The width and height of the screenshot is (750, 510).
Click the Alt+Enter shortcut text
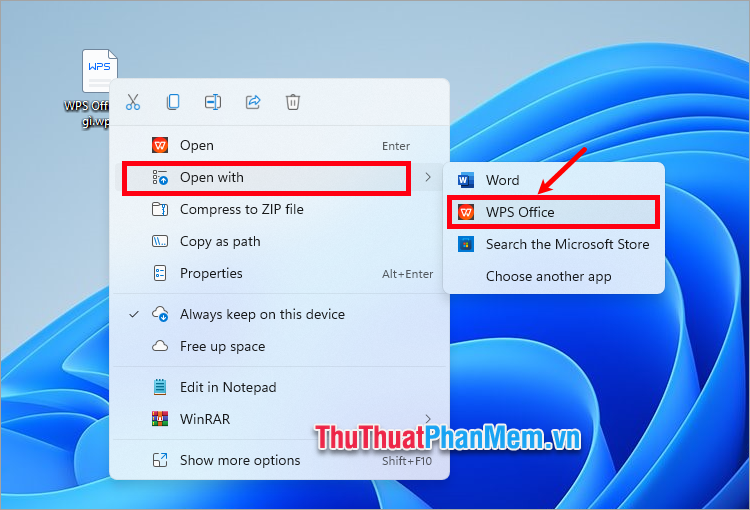click(x=408, y=274)
